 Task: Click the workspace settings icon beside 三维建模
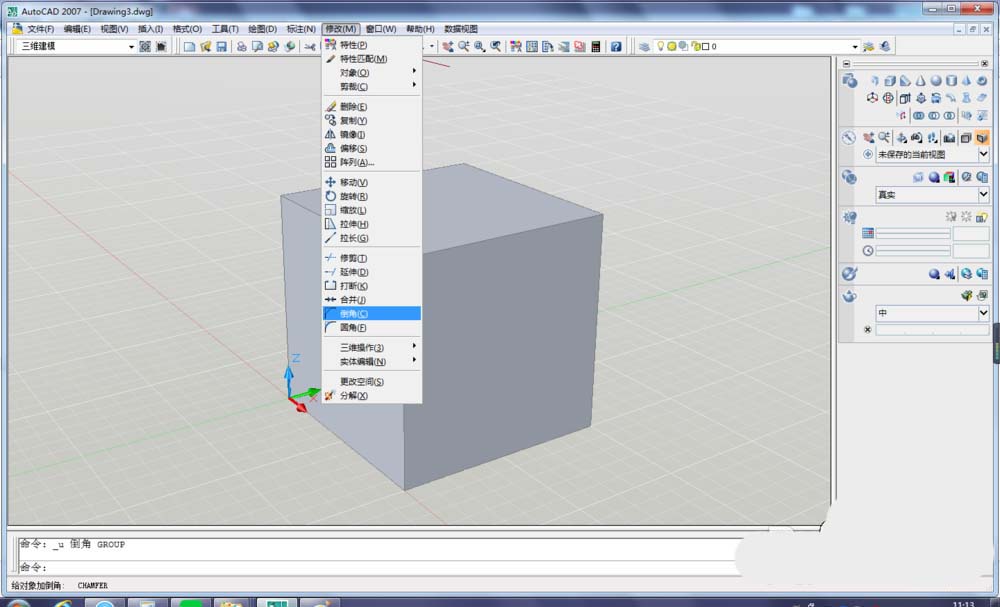point(145,47)
